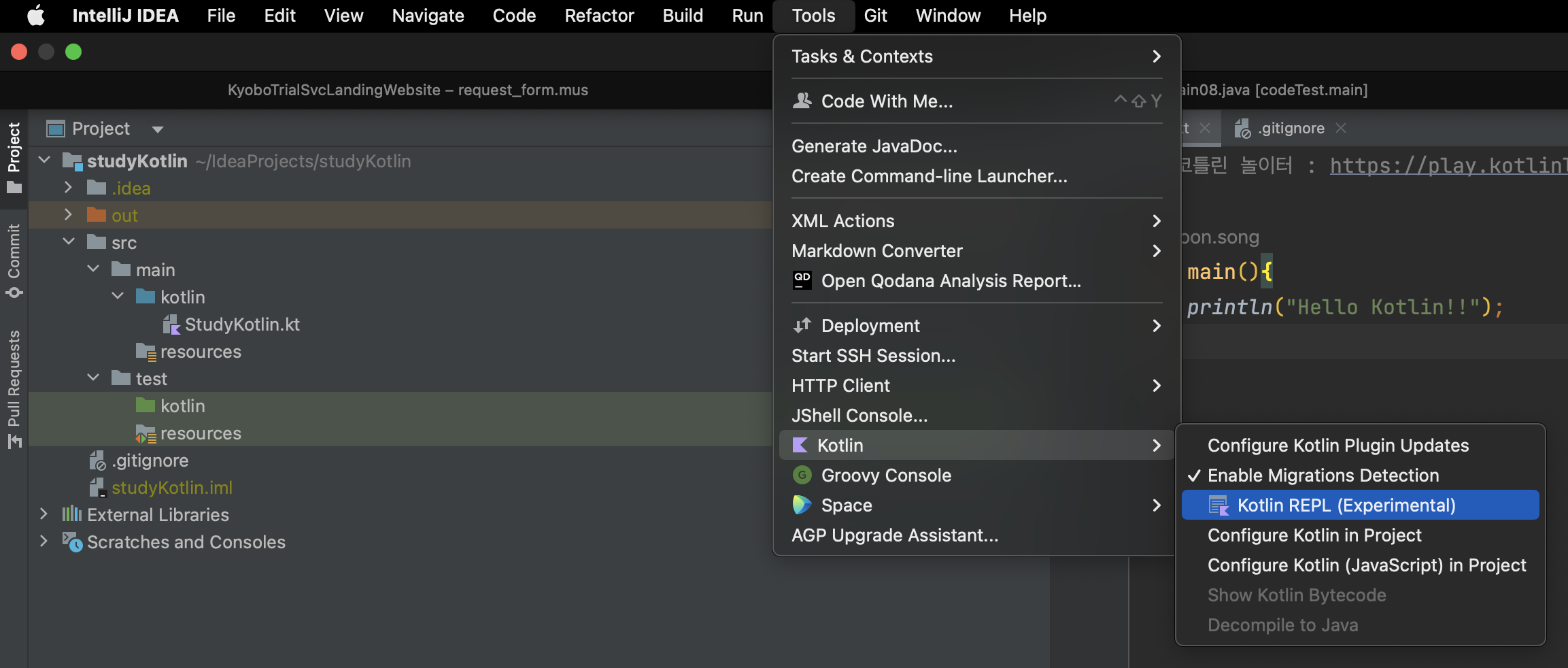The width and height of the screenshot is (1568, 668).
Task: Click the Qodana report icon
Action: click(x=802, y=280)
